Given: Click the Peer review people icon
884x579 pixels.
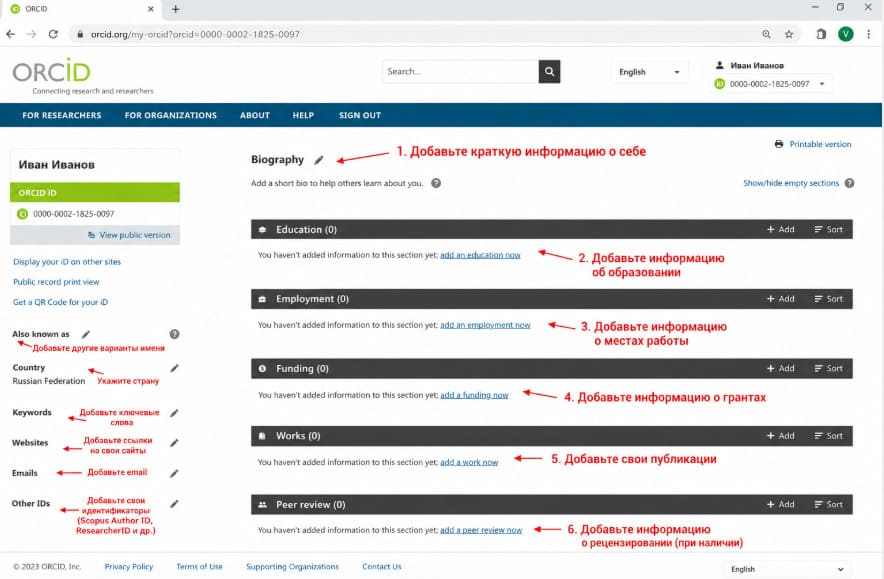Looking at the screenshot, I should pos(262,505).
